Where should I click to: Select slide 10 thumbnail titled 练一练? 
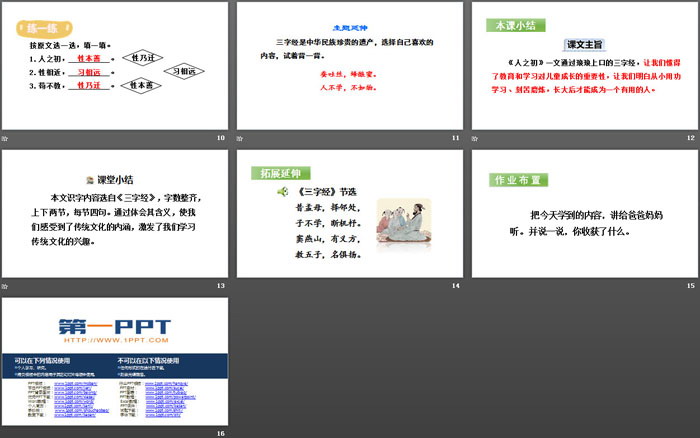coord(115,66)
